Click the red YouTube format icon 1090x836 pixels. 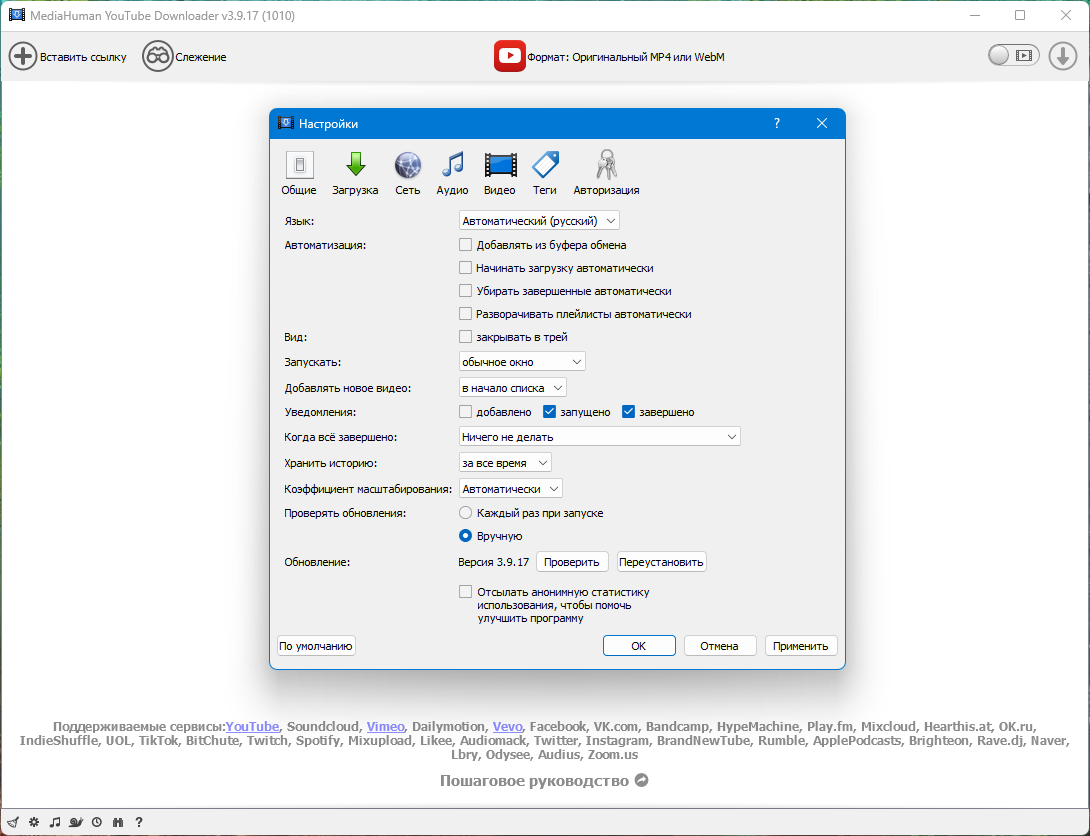(x=510, y=57)
